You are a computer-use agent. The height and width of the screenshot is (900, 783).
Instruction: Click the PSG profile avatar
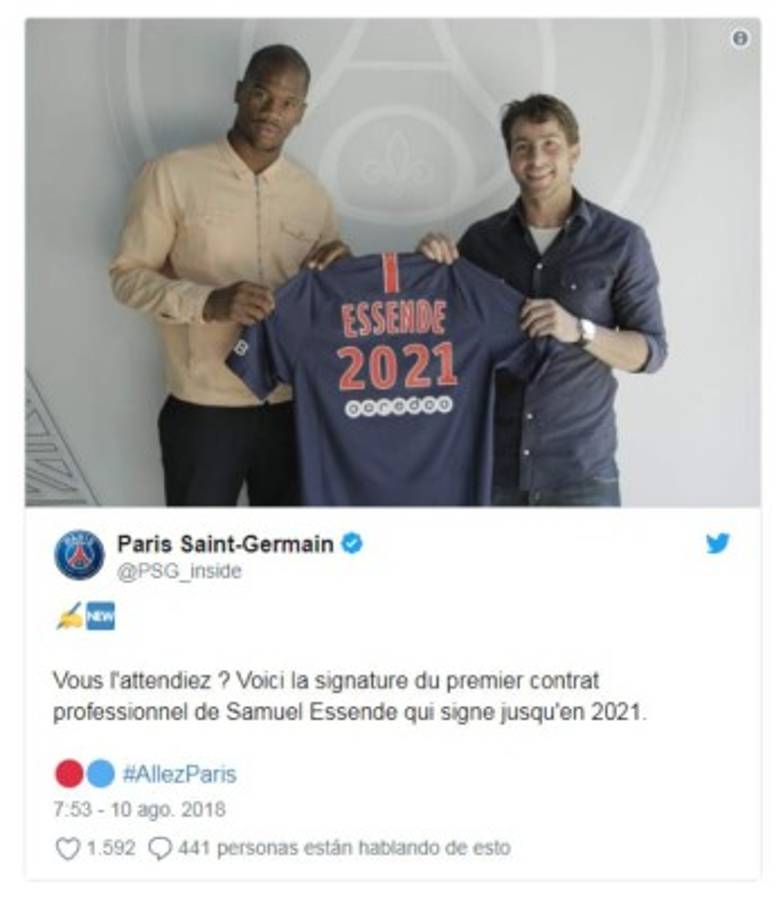(x=79, y=554)
